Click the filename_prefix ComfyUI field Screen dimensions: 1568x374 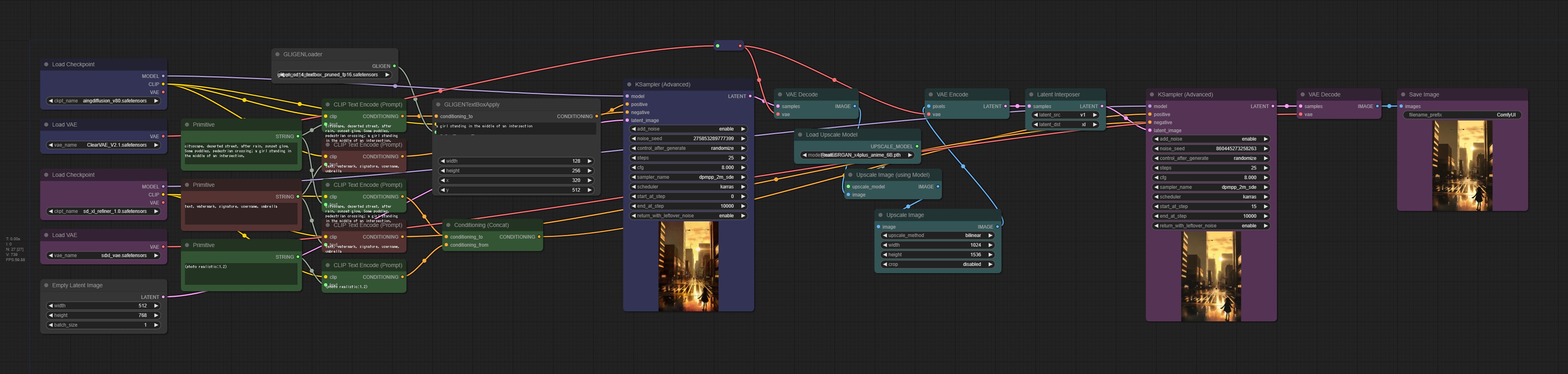click(1462, 115)
